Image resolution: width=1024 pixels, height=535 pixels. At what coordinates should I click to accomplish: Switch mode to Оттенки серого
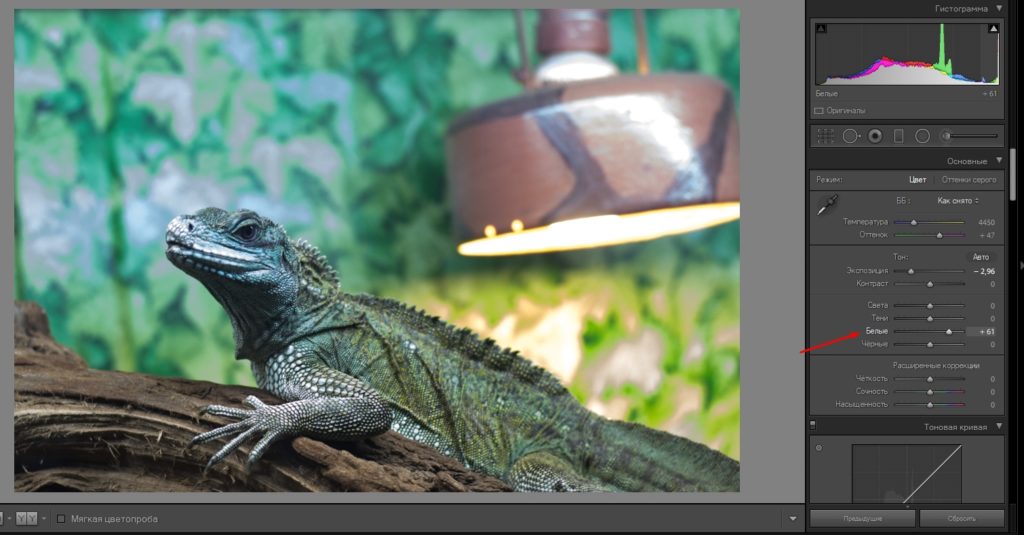tap(969, 180)
